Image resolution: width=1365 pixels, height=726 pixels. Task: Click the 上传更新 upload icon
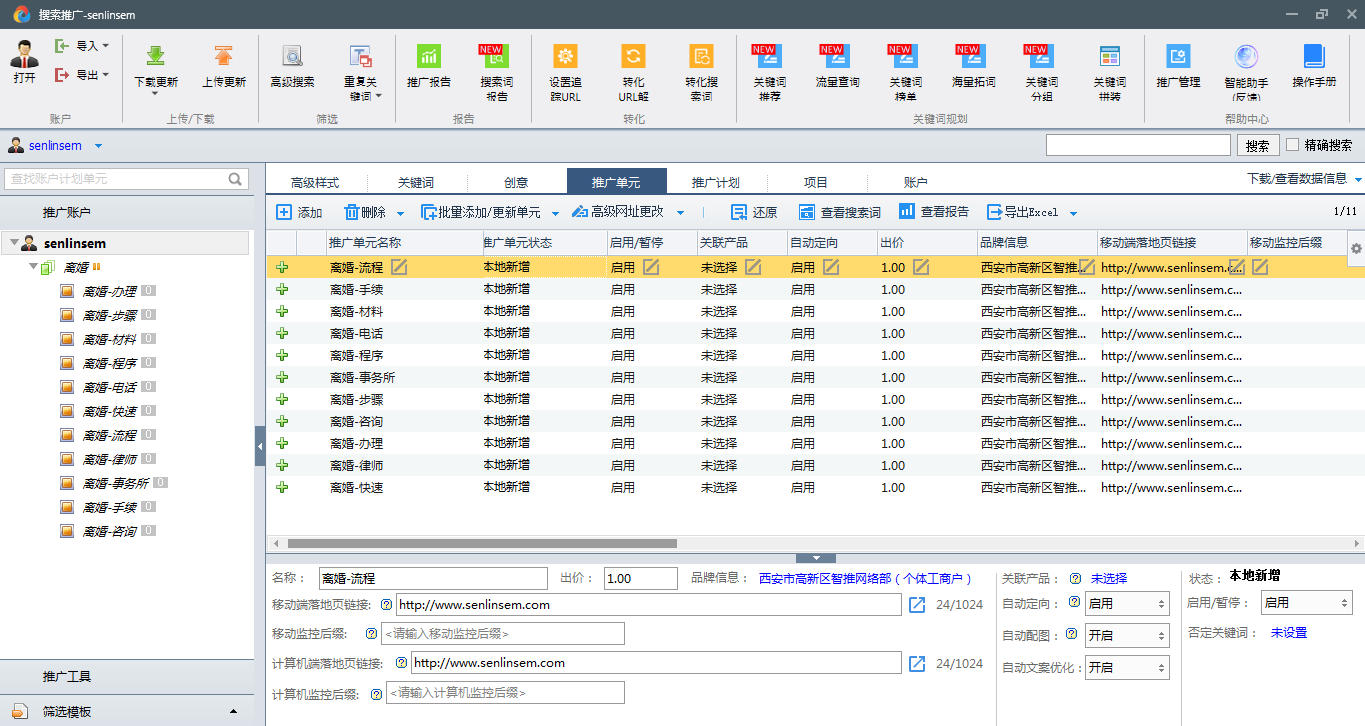click(x=224, y=57)
